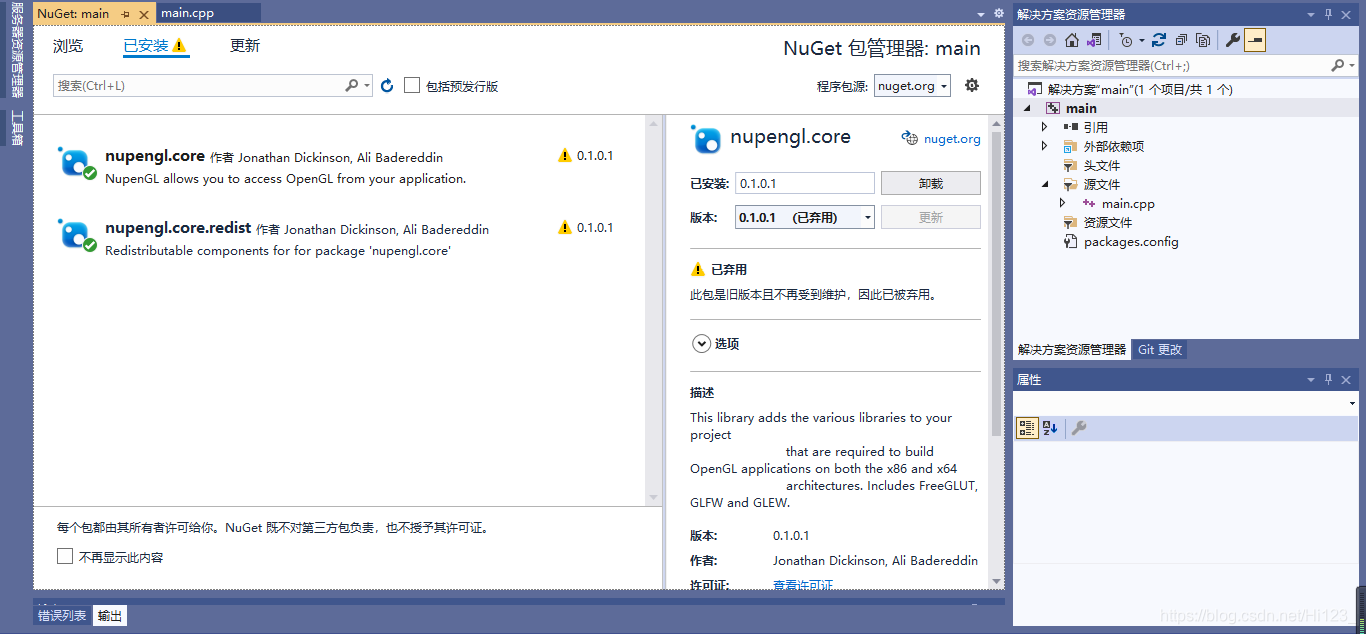Expand the External Dependencies (外部依赖项) node arrow
Viewport: 1366px width, 634px height.
coord(1044,146)
